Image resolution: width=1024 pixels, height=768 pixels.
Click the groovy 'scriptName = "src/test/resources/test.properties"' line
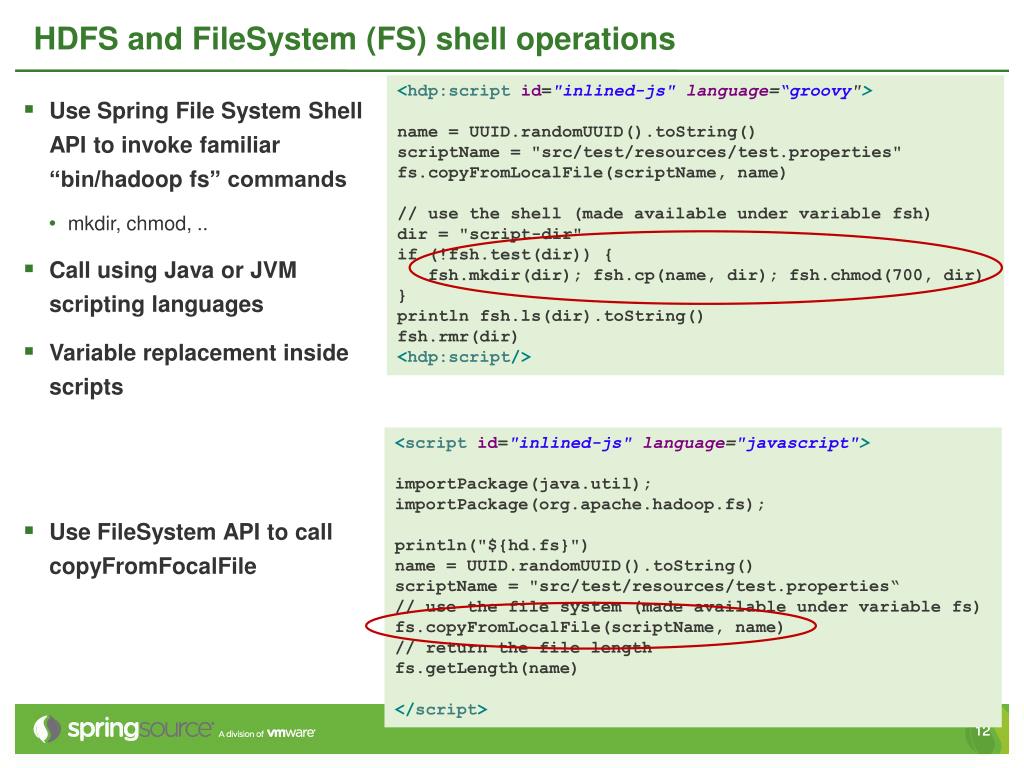point(649,152)
